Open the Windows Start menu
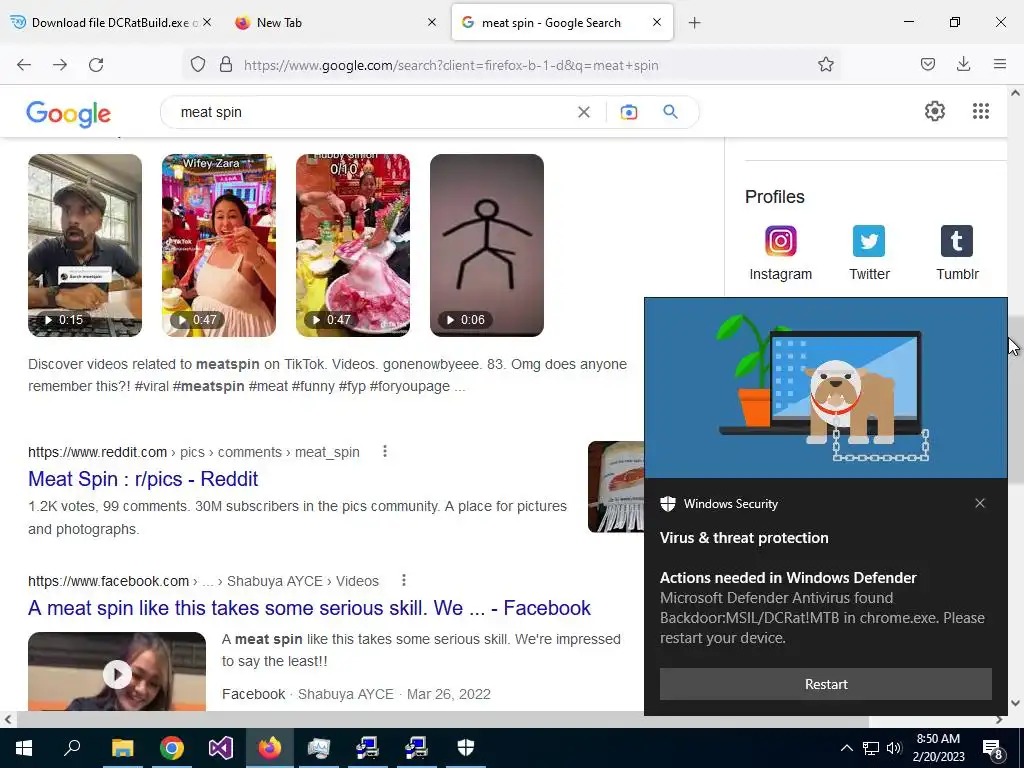 click(x=24, y=748)
